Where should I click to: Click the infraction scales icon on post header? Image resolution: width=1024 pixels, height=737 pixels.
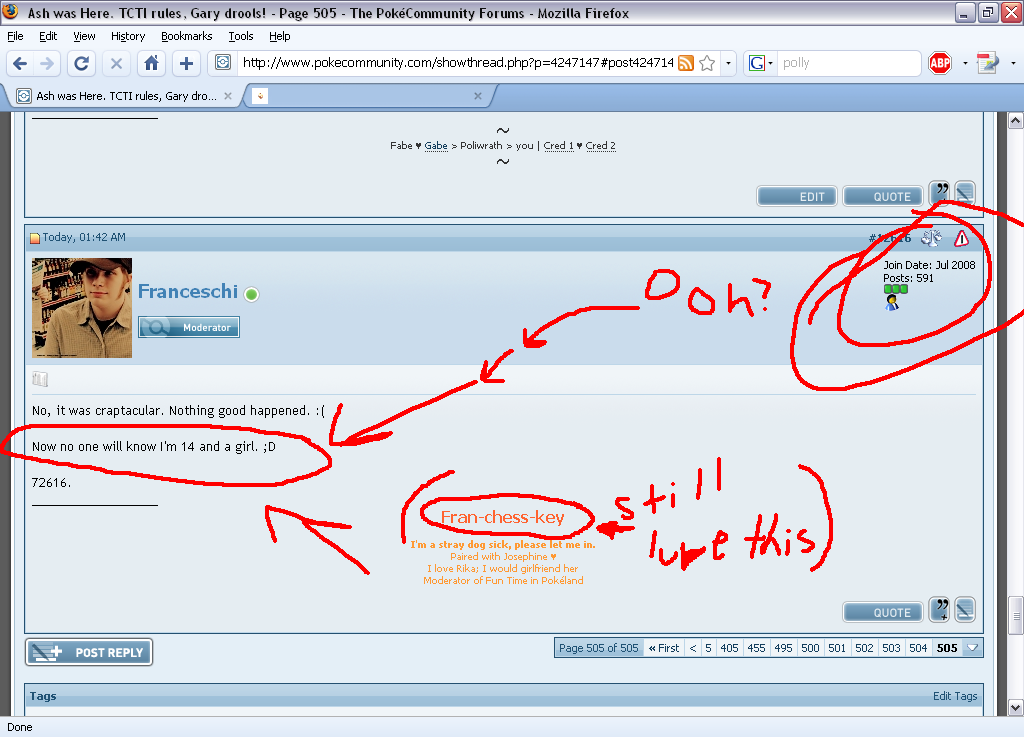(931, 238)
